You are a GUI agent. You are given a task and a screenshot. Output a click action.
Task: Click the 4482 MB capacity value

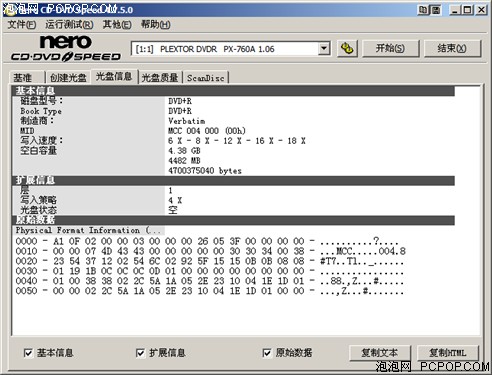184,161
